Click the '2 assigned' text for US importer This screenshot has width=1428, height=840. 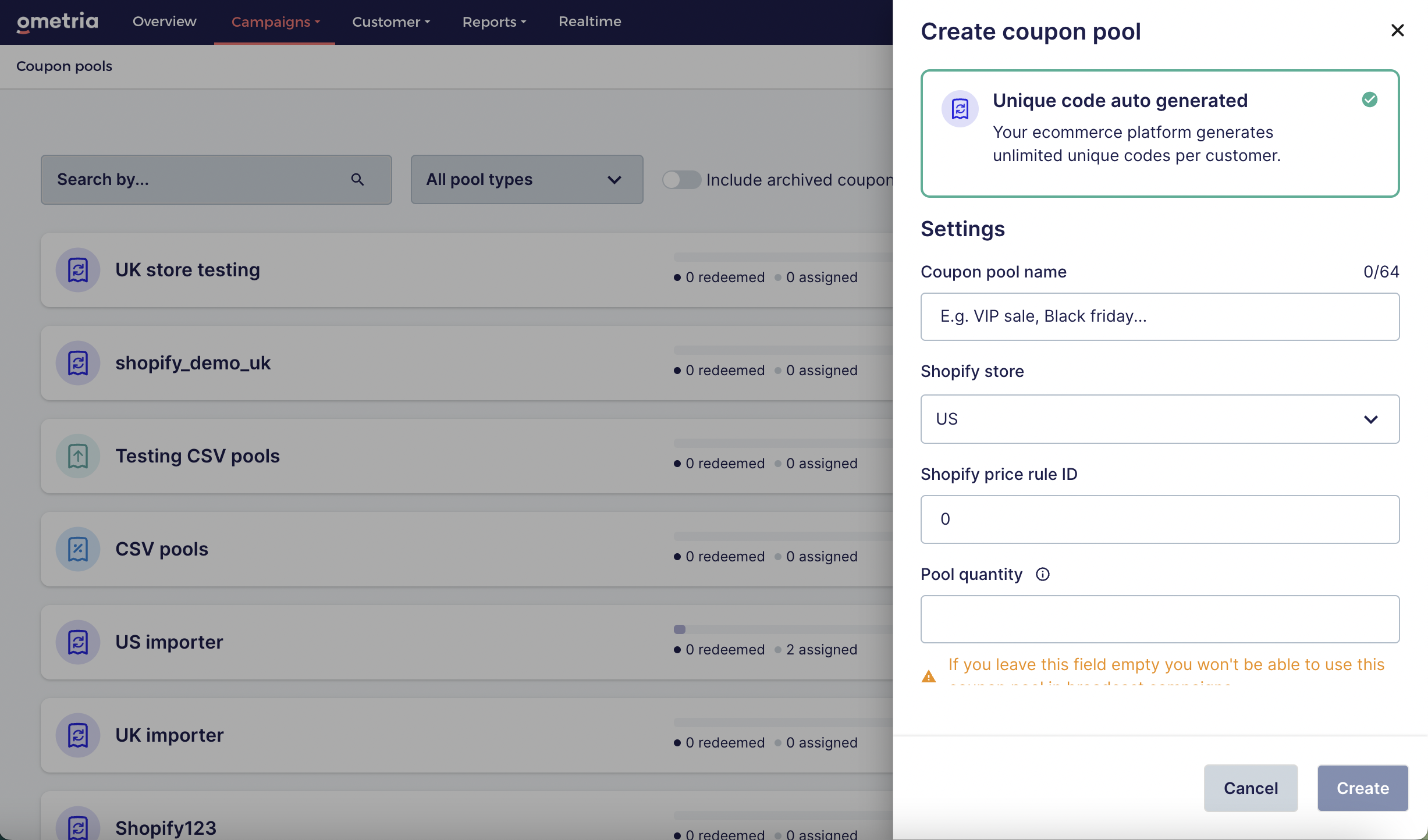(821, 650)
